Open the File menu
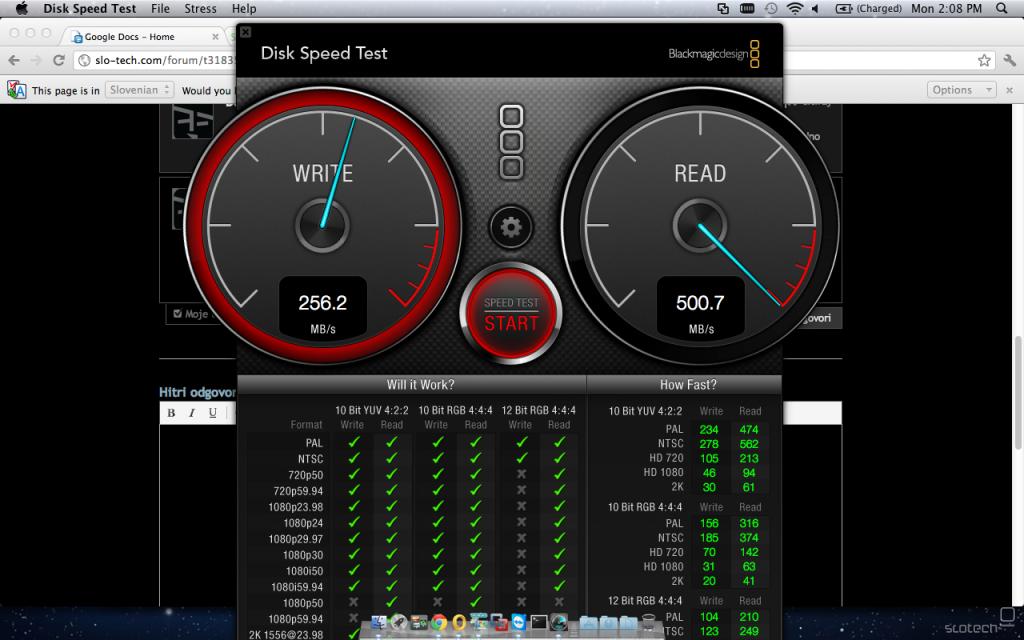This screenshot has height=640, width=1024. pyautogui.click(x=160, y=8)
